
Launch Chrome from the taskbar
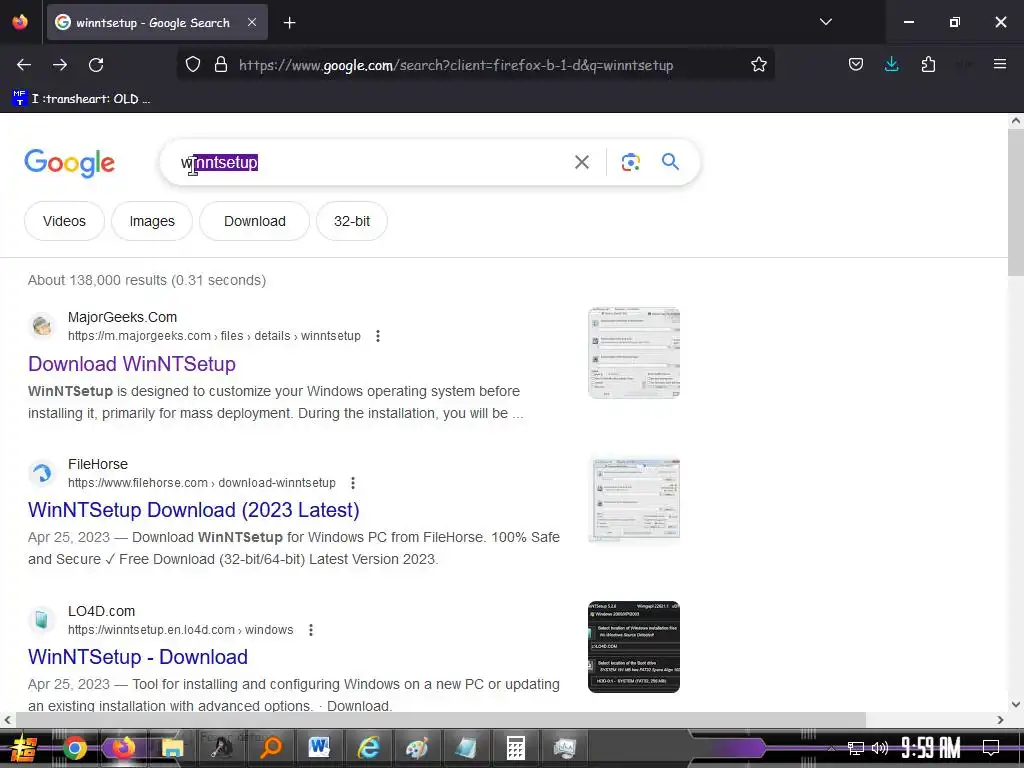pyautogui.click(x=75, y=748)
